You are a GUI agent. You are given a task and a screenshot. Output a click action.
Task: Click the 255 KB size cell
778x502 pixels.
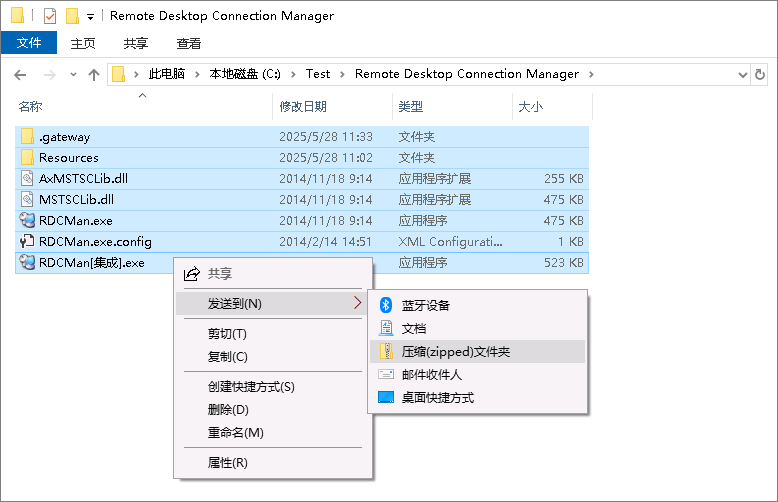pyautogui.click(x=564, y=178)
